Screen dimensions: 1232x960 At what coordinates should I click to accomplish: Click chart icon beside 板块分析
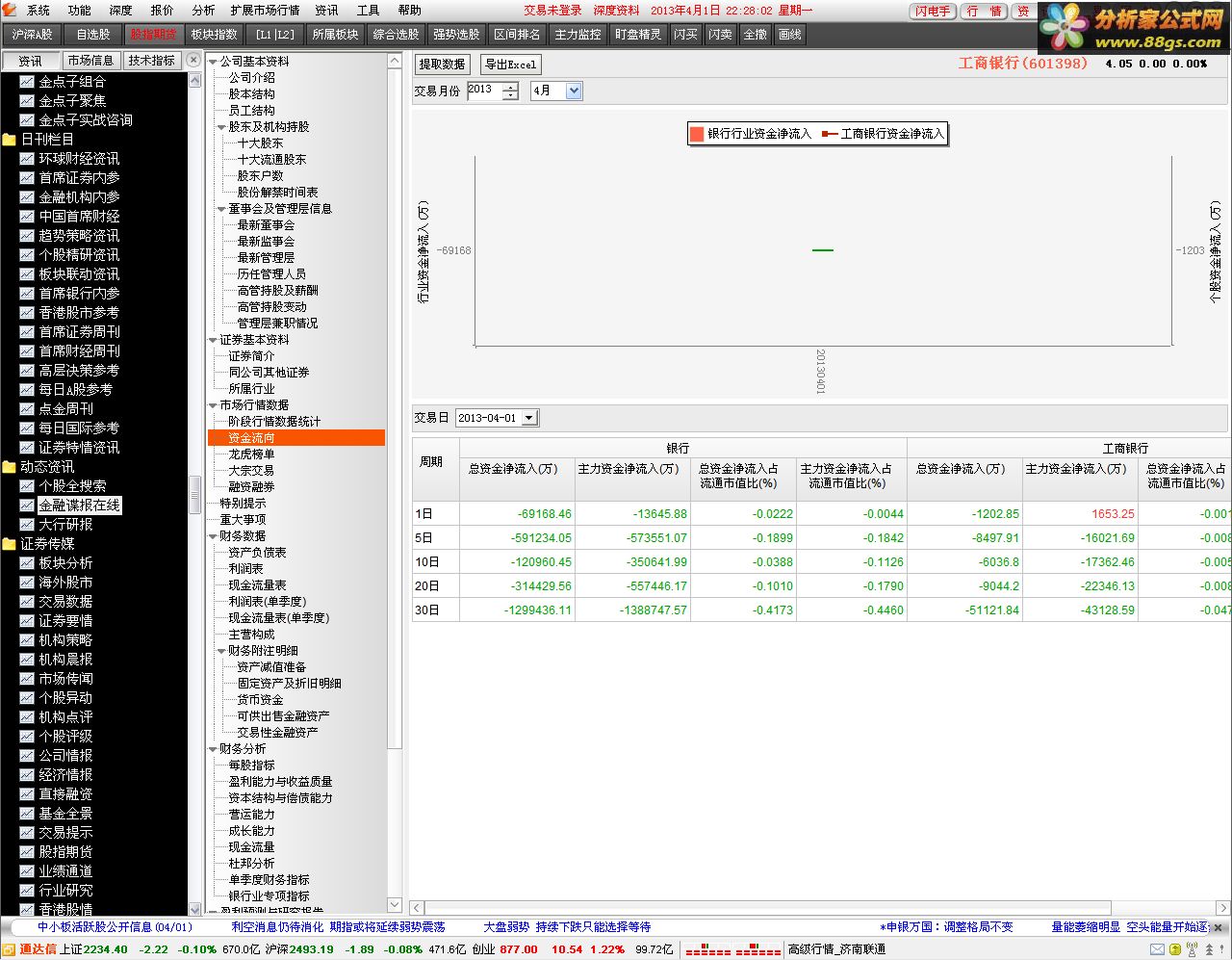(27, 563)
